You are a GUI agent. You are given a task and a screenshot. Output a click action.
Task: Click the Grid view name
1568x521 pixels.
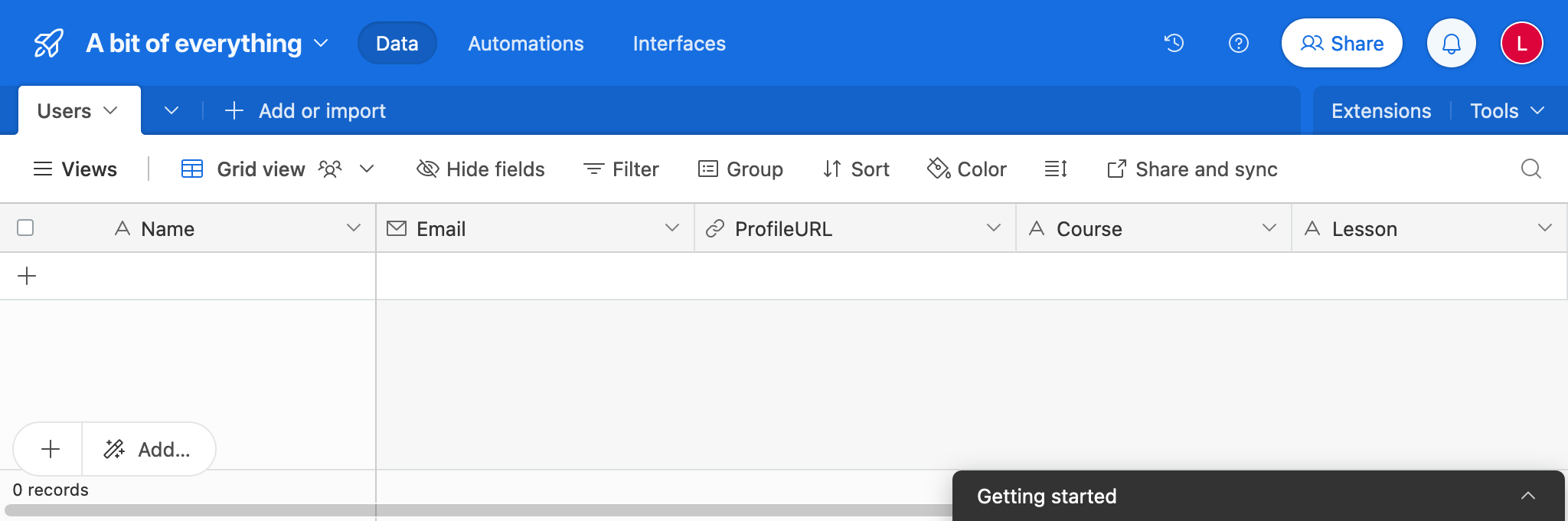point(261,169)
